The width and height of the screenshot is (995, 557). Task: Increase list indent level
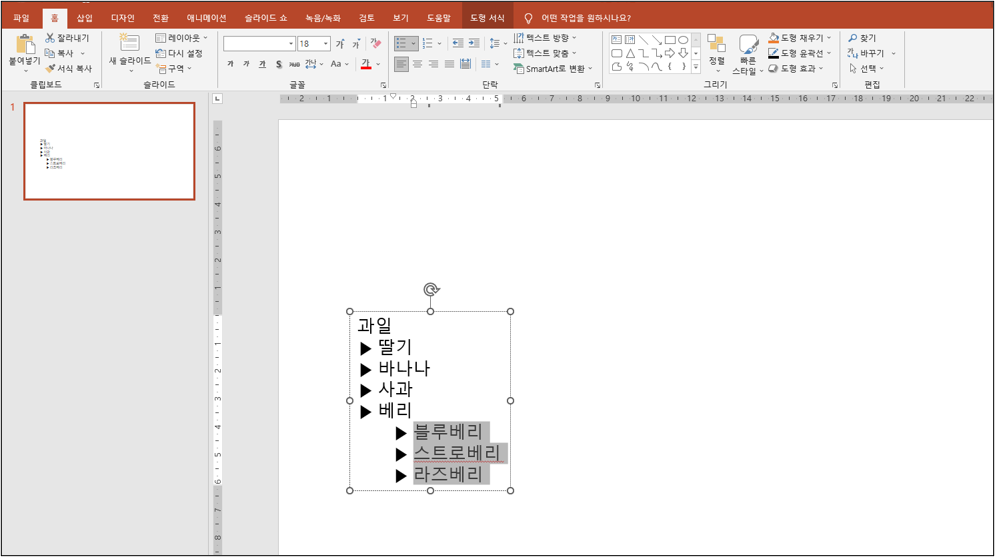click(x=473, y=44)
